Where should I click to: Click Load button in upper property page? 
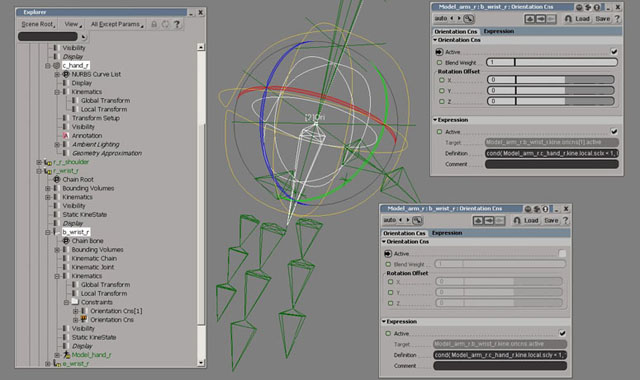582,19
